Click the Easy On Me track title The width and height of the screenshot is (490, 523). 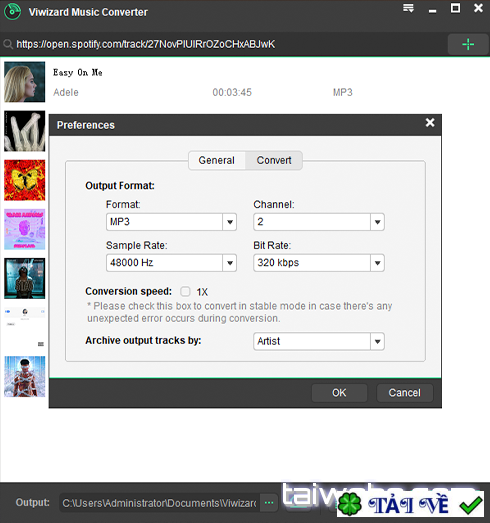click(x=78, y=72)
